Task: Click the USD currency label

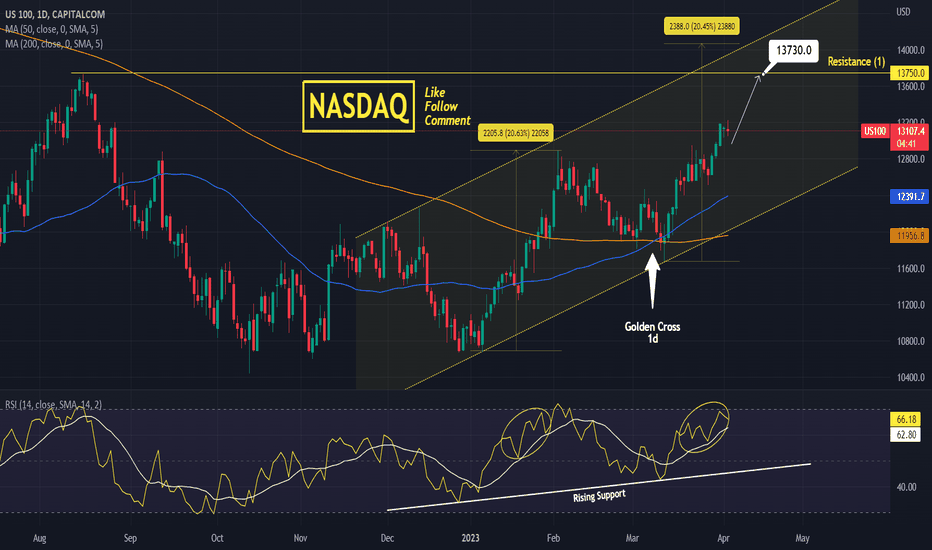Action: [903, 12]
